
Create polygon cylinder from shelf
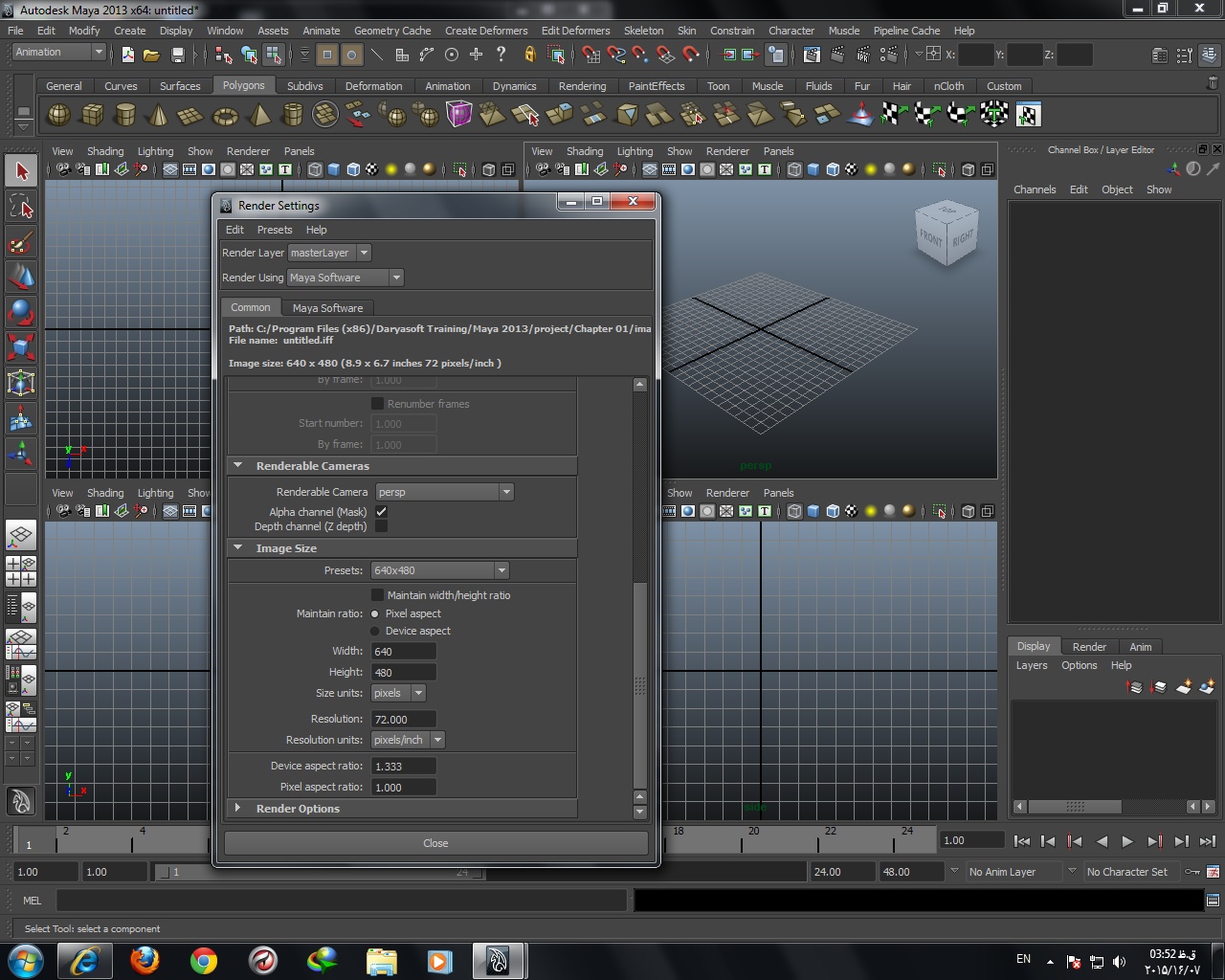[125, 115]
